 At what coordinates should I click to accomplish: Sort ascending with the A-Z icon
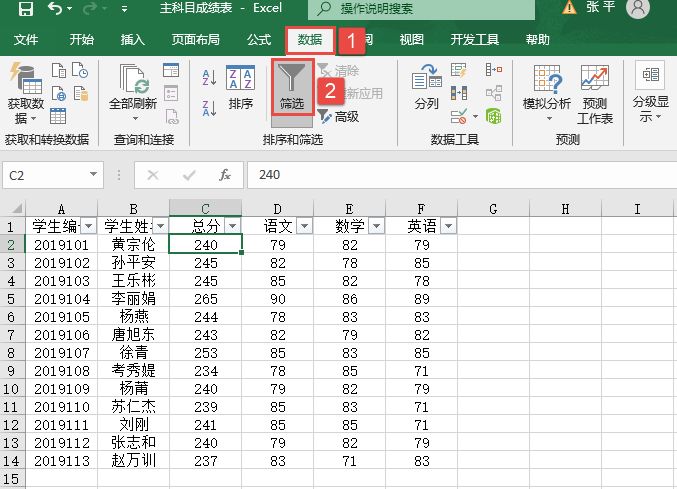pyautogui.click(x=209, y=78)
